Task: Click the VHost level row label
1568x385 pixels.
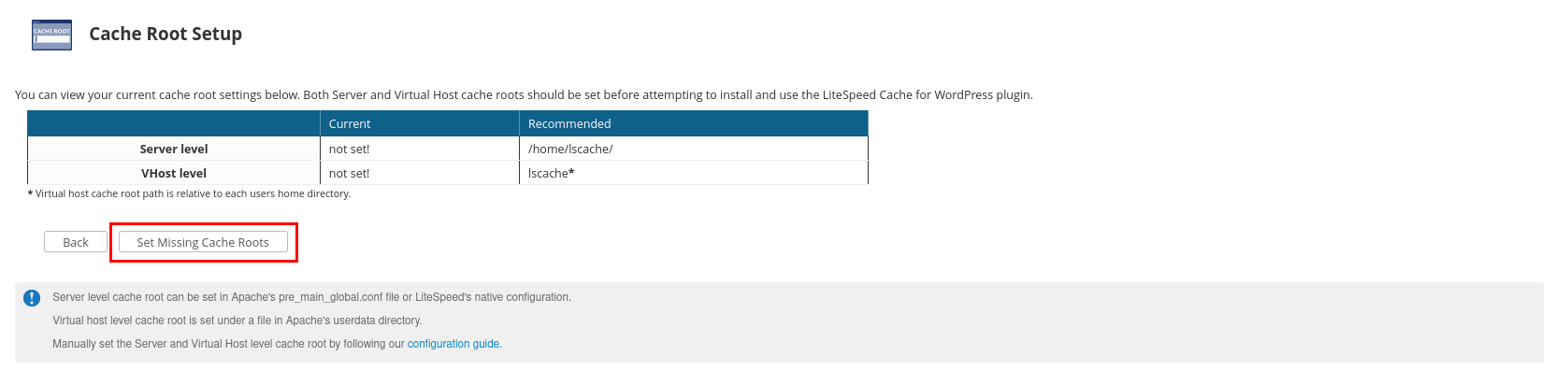Action: [x=174, y=173]
